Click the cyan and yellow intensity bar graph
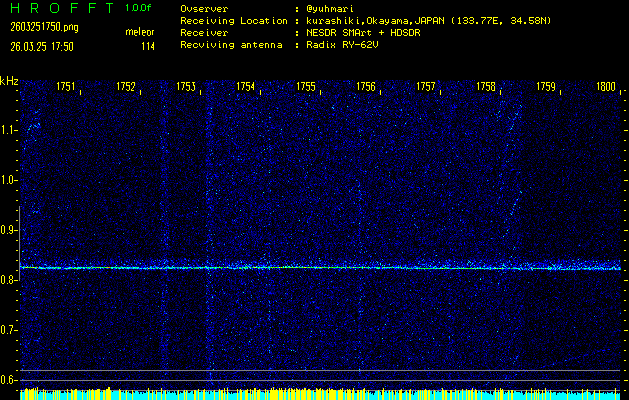 tap(320, 394)
